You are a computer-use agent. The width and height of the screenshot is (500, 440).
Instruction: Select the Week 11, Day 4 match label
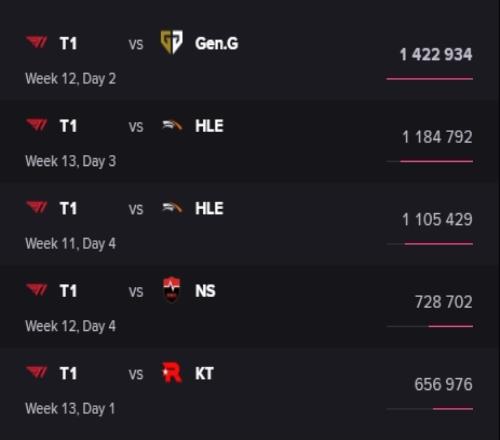[x=71, y=244]
